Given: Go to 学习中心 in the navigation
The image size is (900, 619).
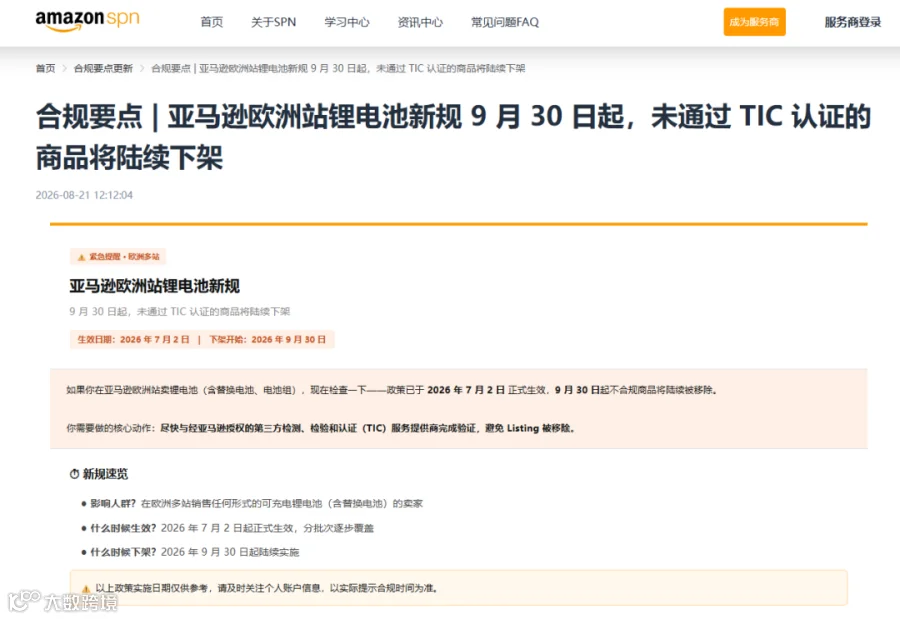Looking at the screenshot, I should coord(347,22).
